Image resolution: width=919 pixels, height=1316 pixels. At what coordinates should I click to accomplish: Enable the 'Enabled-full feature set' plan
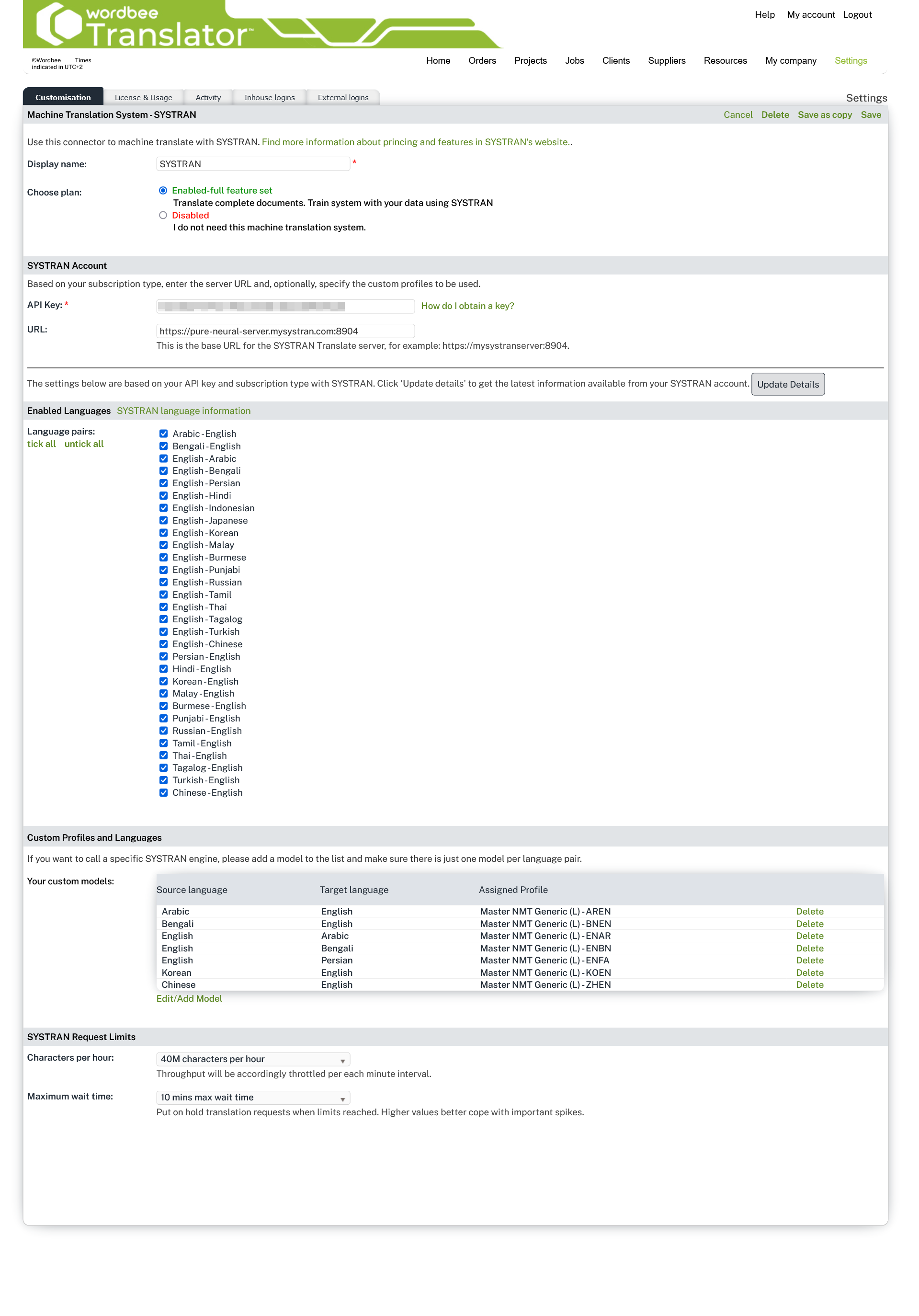[163, 190]
